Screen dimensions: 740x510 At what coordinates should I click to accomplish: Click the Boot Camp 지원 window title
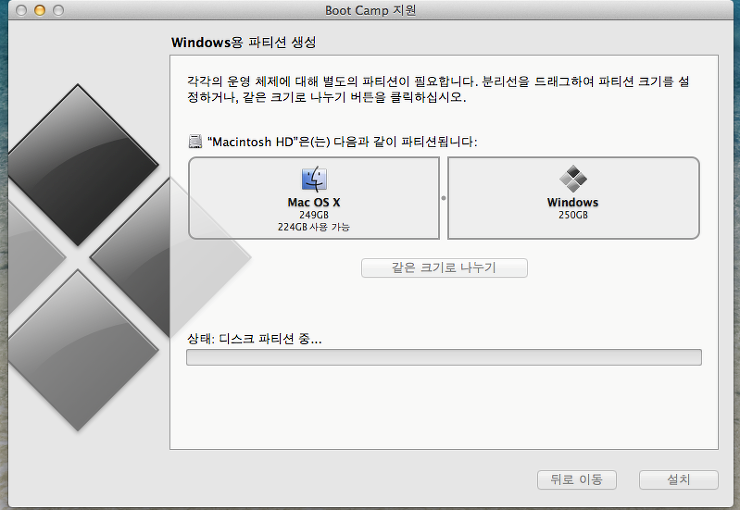[x=370, y=10]
